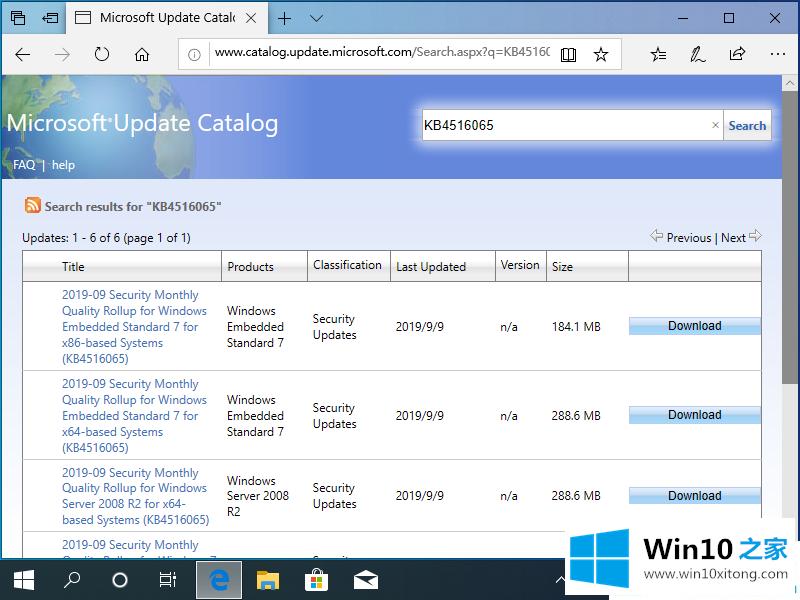Open Cortana circle icon
Image resolution: width=800 pixels, height=600 pixels.
click(119, 580)
